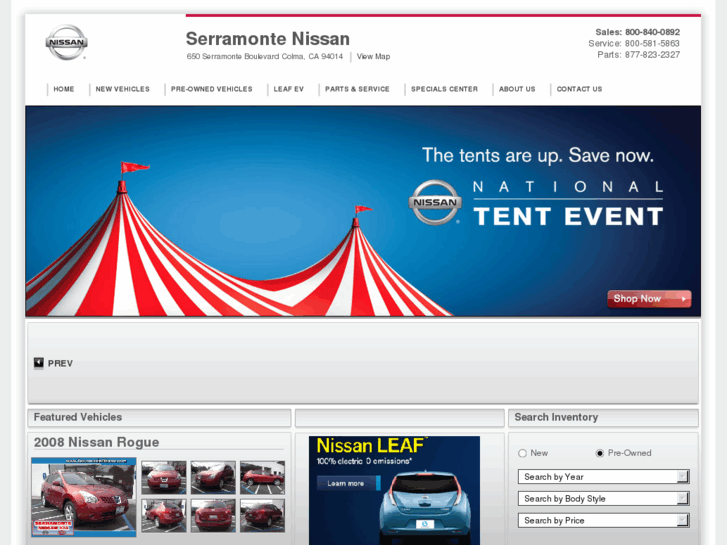Open first bottom-row Rogue thumbnail
Screen dimensions: 727x545
(x=164, y=515)
